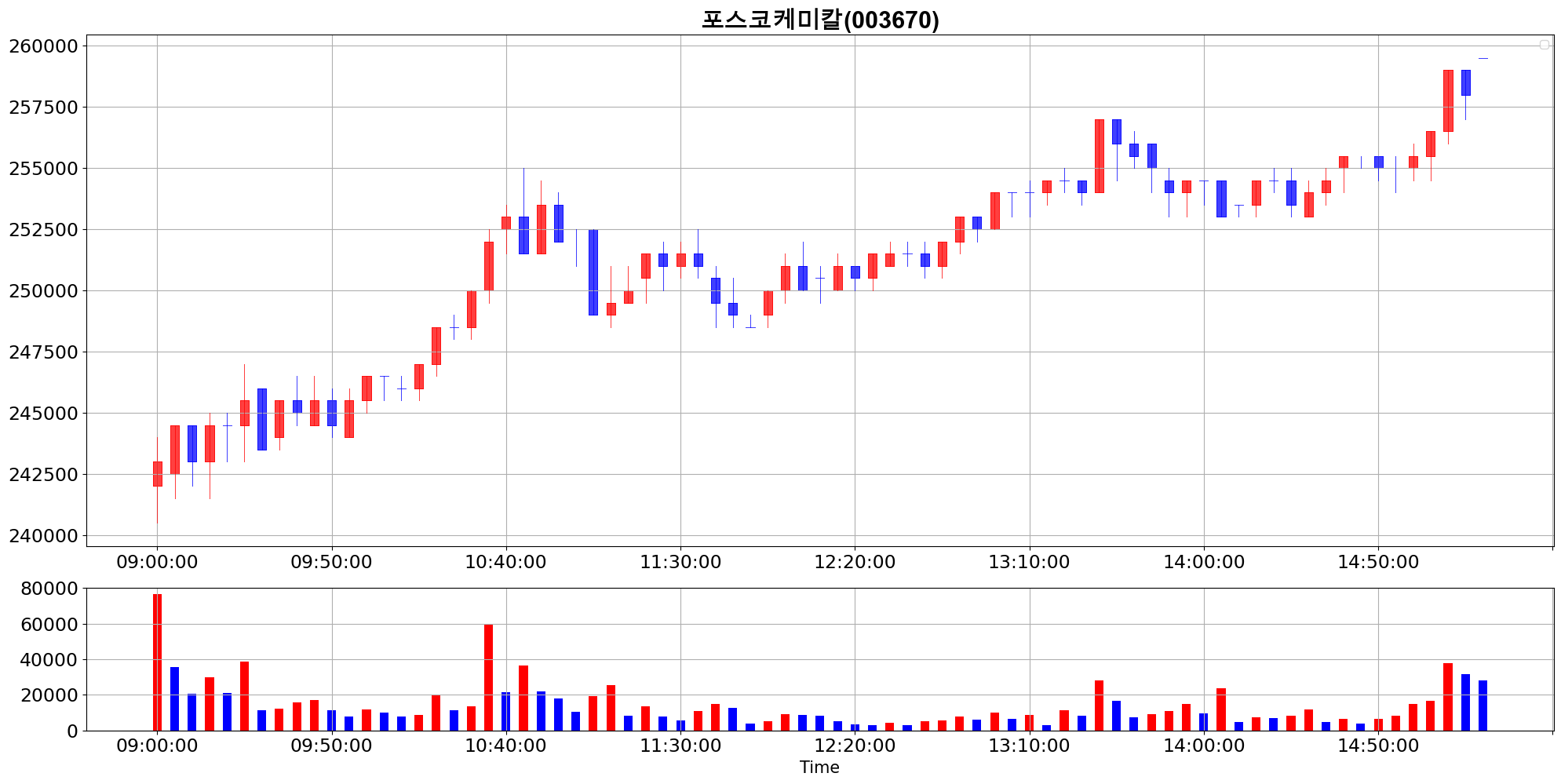
Task: Click the 60000 volume axis label
Action: (x=49, y=625)
